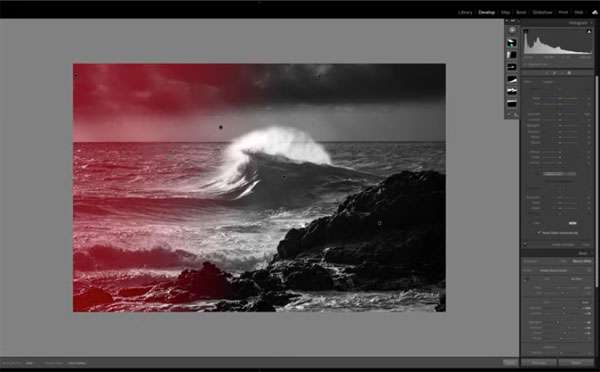Open the Library module

pyautogui.click(x=465, y=12)
